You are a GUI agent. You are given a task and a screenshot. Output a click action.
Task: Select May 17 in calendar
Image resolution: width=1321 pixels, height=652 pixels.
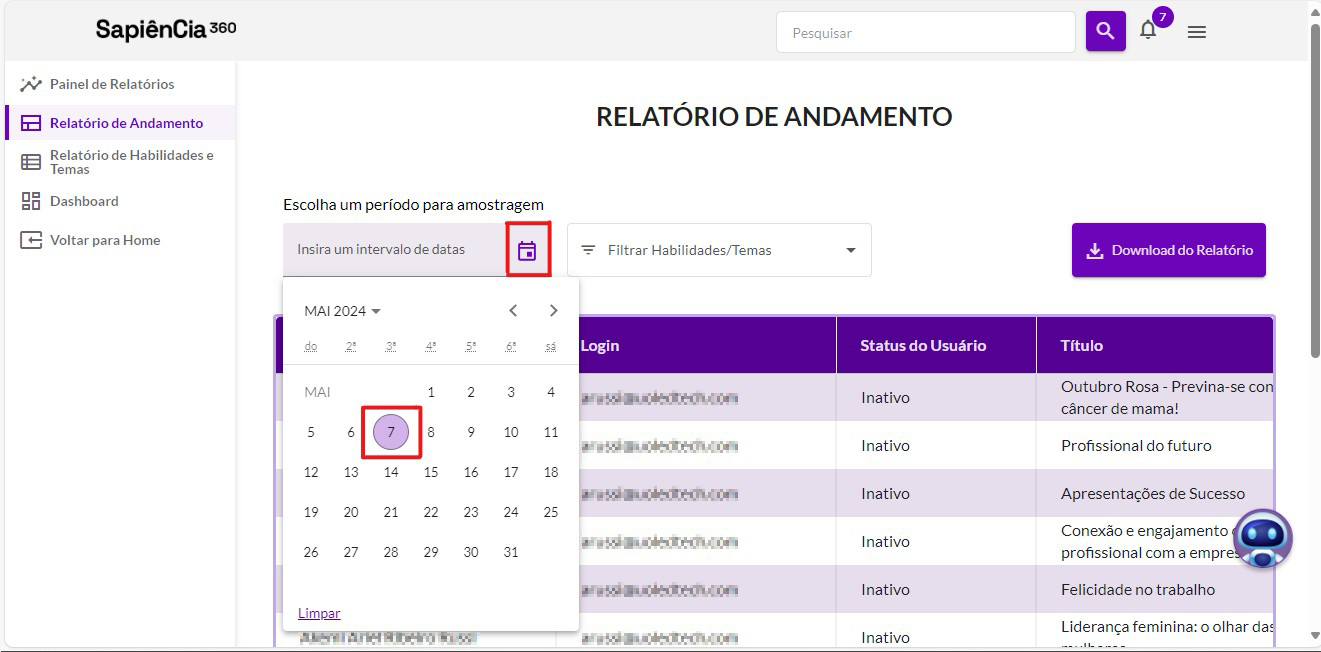pos(511,472)
